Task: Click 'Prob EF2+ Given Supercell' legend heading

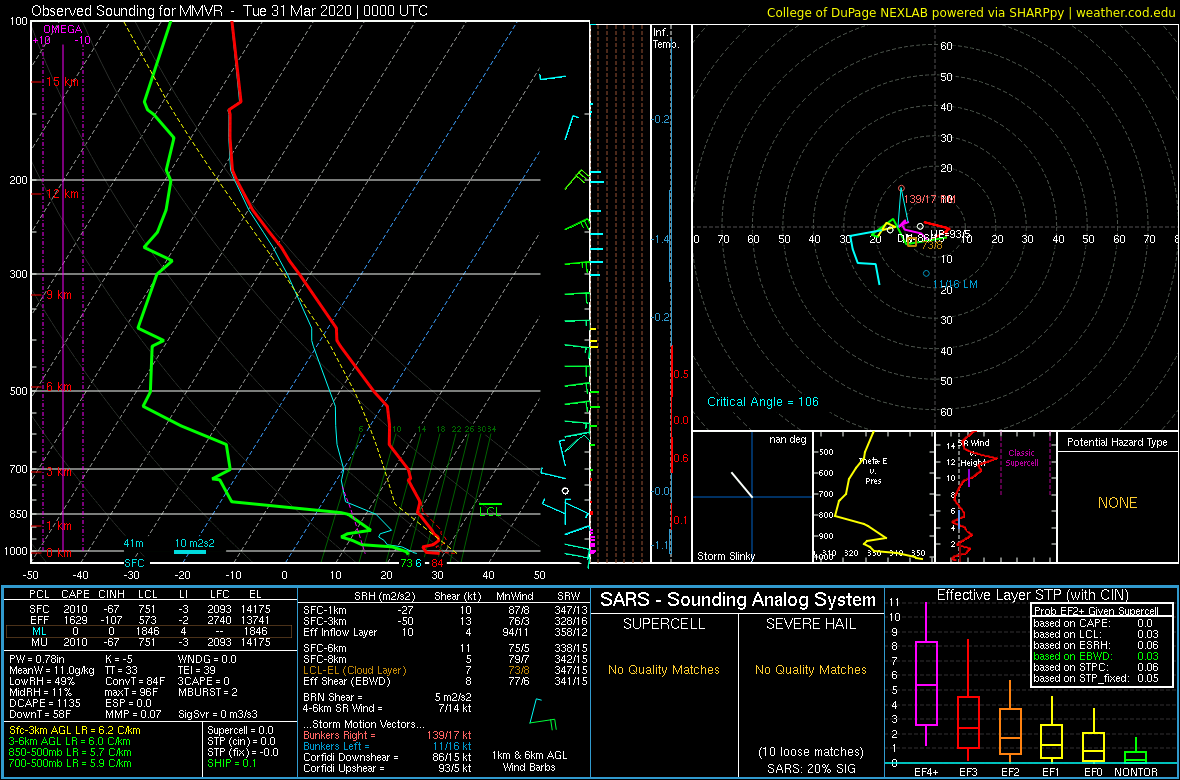Action: (1096, 611)
